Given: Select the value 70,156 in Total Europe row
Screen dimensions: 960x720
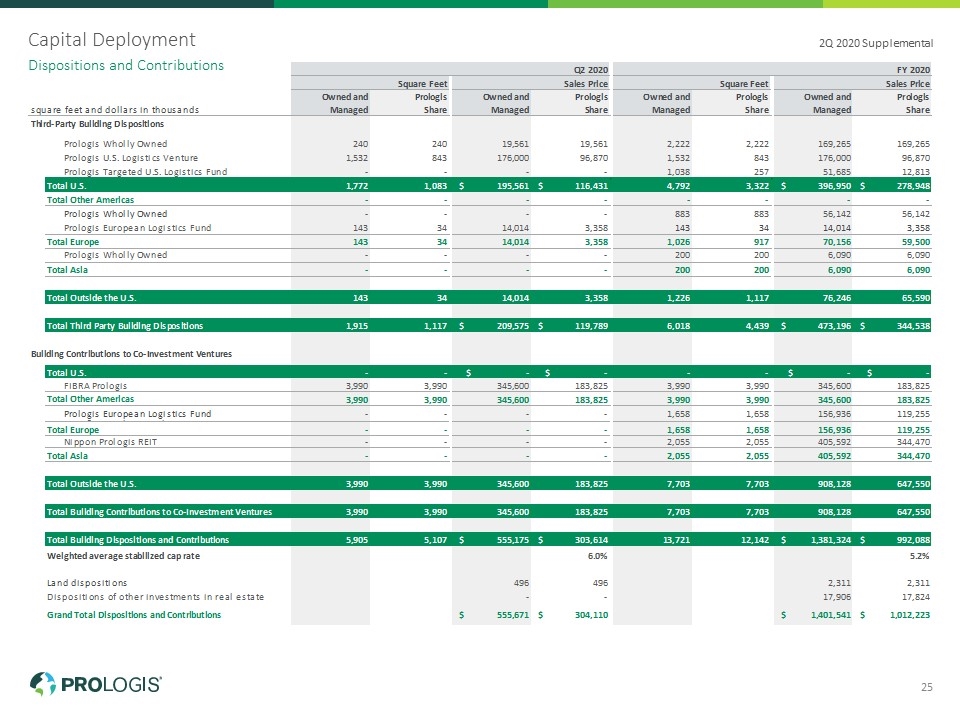Looking at the screenshot, I should point(837,242).
